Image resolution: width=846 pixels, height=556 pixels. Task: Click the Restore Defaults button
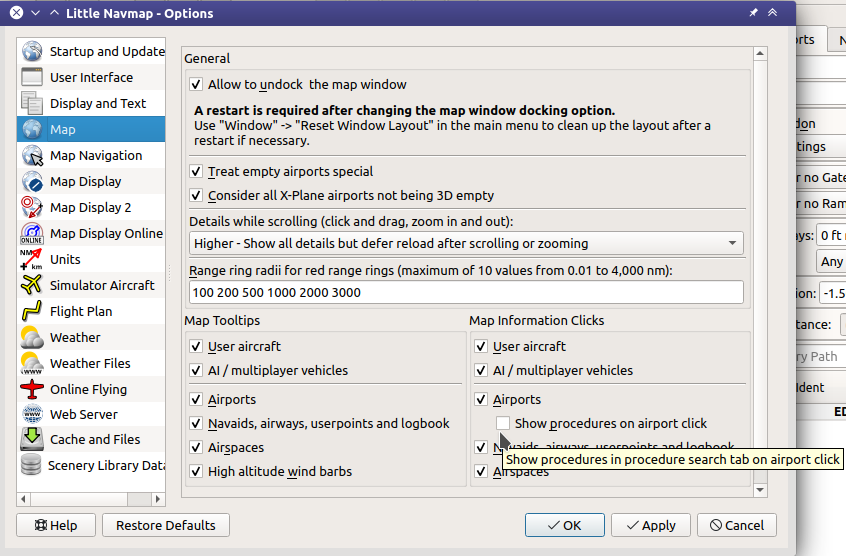pyautogui.click(x=166, y=525)
